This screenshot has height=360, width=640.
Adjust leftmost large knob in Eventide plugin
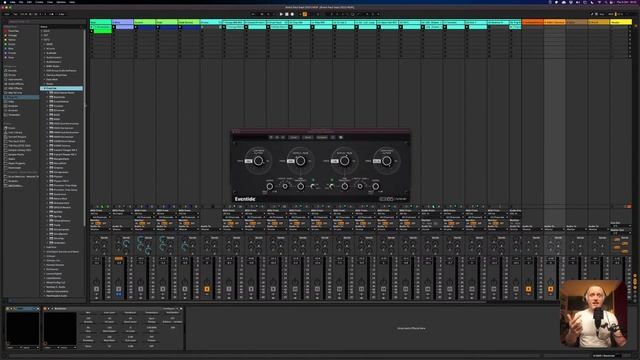[x=258, y=161]
